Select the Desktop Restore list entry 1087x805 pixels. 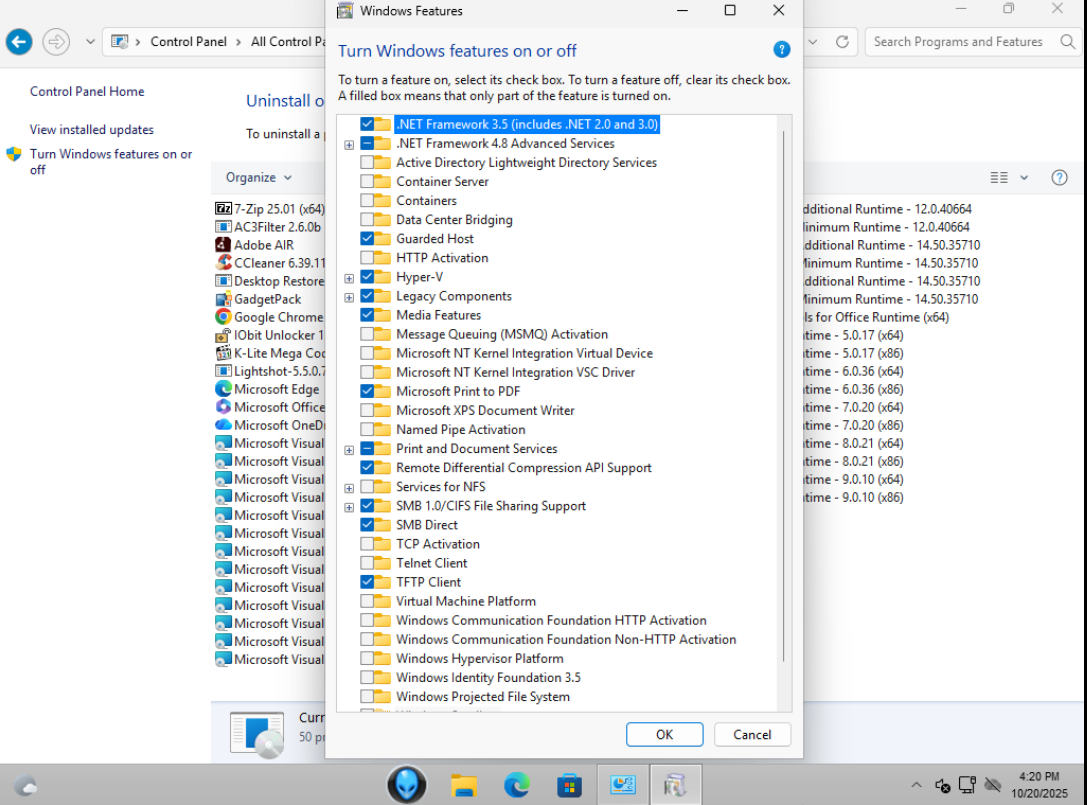click(270, 281)
